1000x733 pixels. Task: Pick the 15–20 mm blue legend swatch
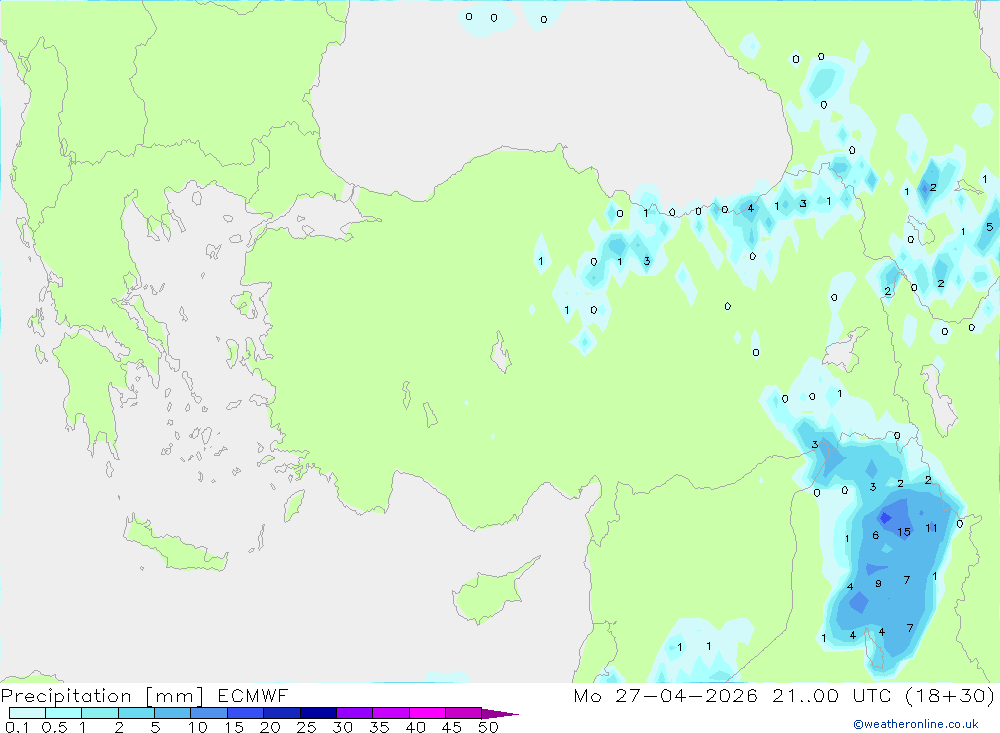(246, 713)
